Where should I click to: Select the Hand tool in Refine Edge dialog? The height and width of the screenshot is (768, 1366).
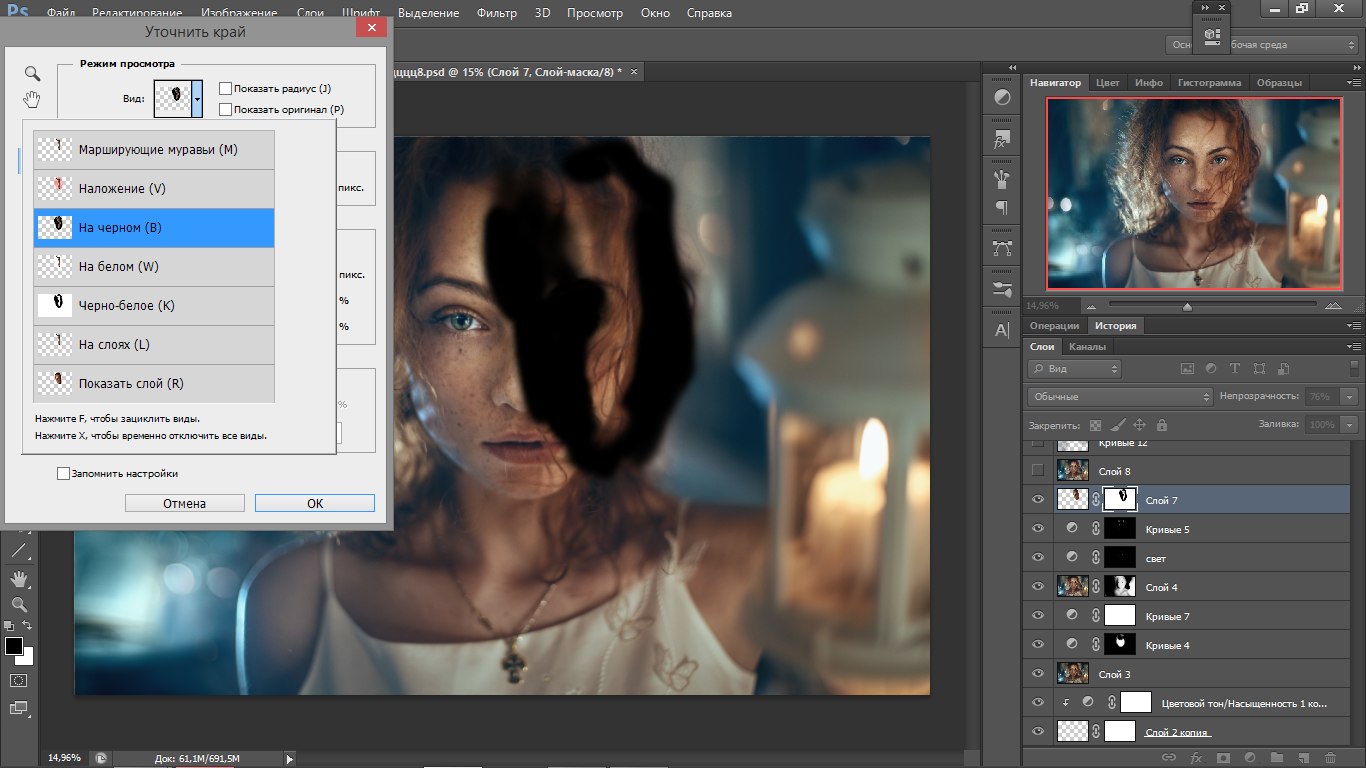coord(32,99)
